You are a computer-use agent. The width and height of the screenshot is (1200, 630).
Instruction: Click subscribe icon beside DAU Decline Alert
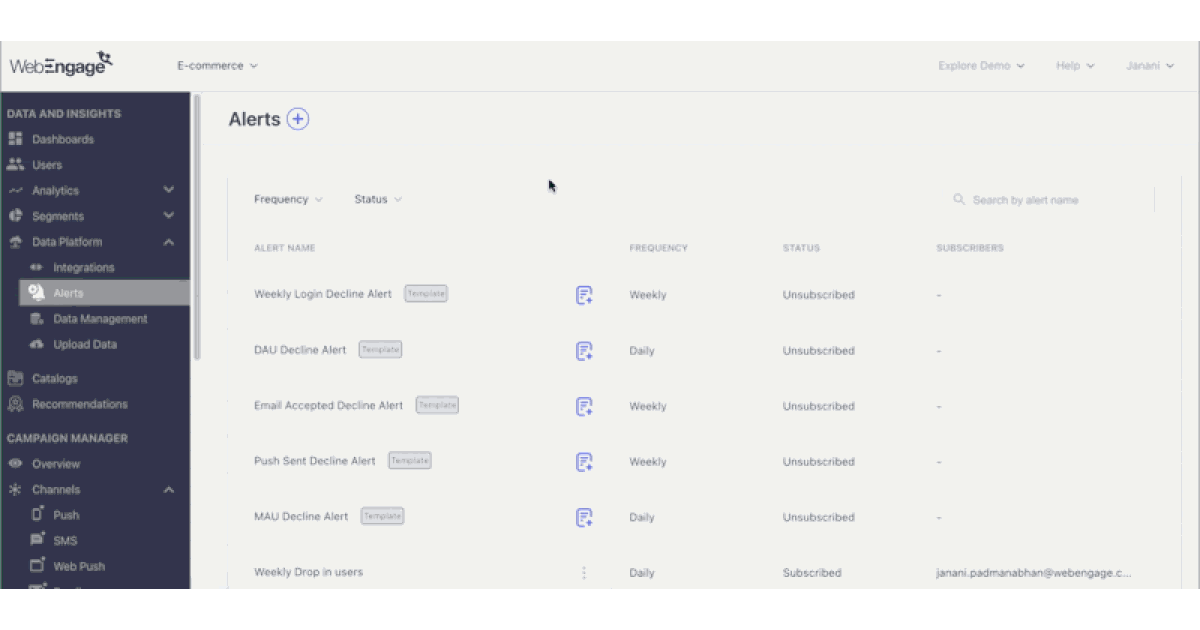pyautogui.click(x=584, y=350)
